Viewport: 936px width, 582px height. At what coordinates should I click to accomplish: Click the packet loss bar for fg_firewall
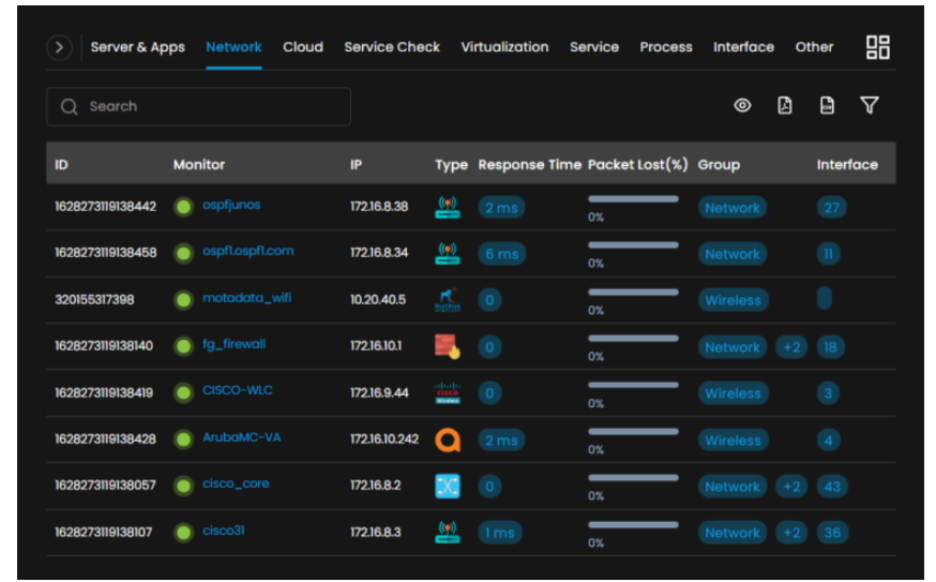[633, 338]
